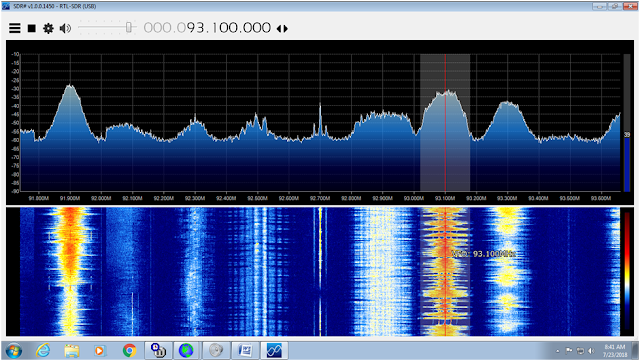Open Windows Media Player from taskbar
Viewport: 640px width, 361px height.
100,351
